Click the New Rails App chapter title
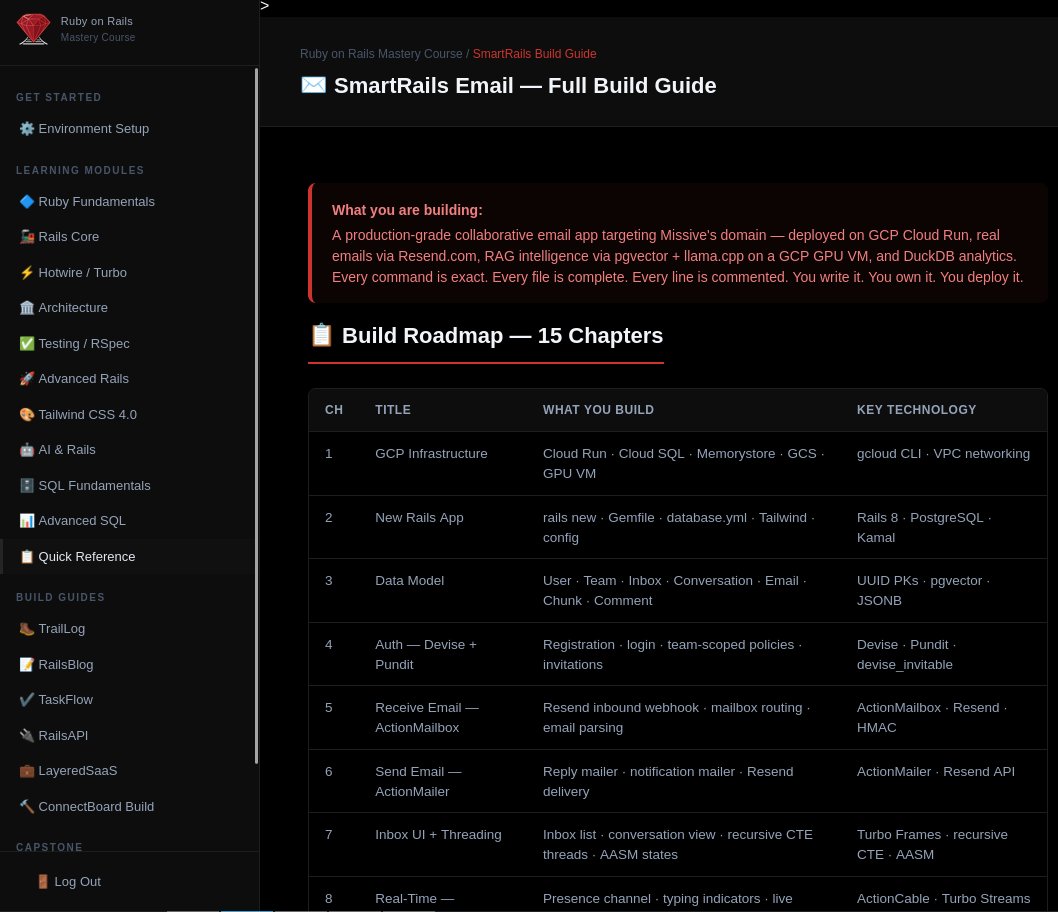The width and height of the screenshot is (1058, 912). 419,517
